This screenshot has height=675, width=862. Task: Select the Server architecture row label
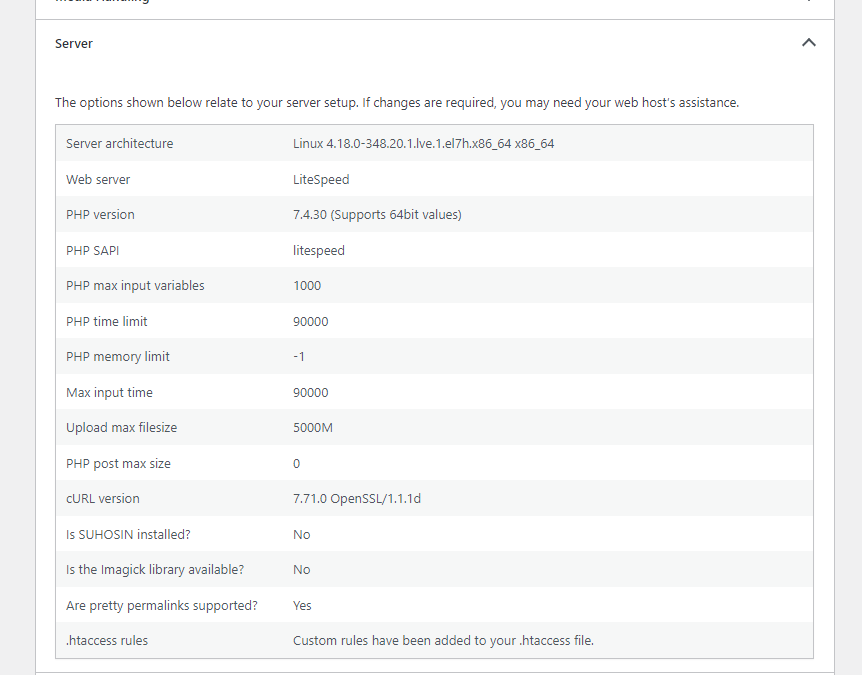point(119,143)
